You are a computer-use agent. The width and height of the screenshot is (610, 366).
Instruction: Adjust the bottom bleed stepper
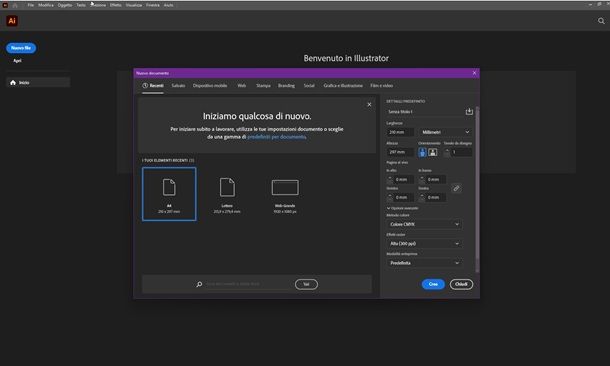pyautogui.click(x=422, y=179)
